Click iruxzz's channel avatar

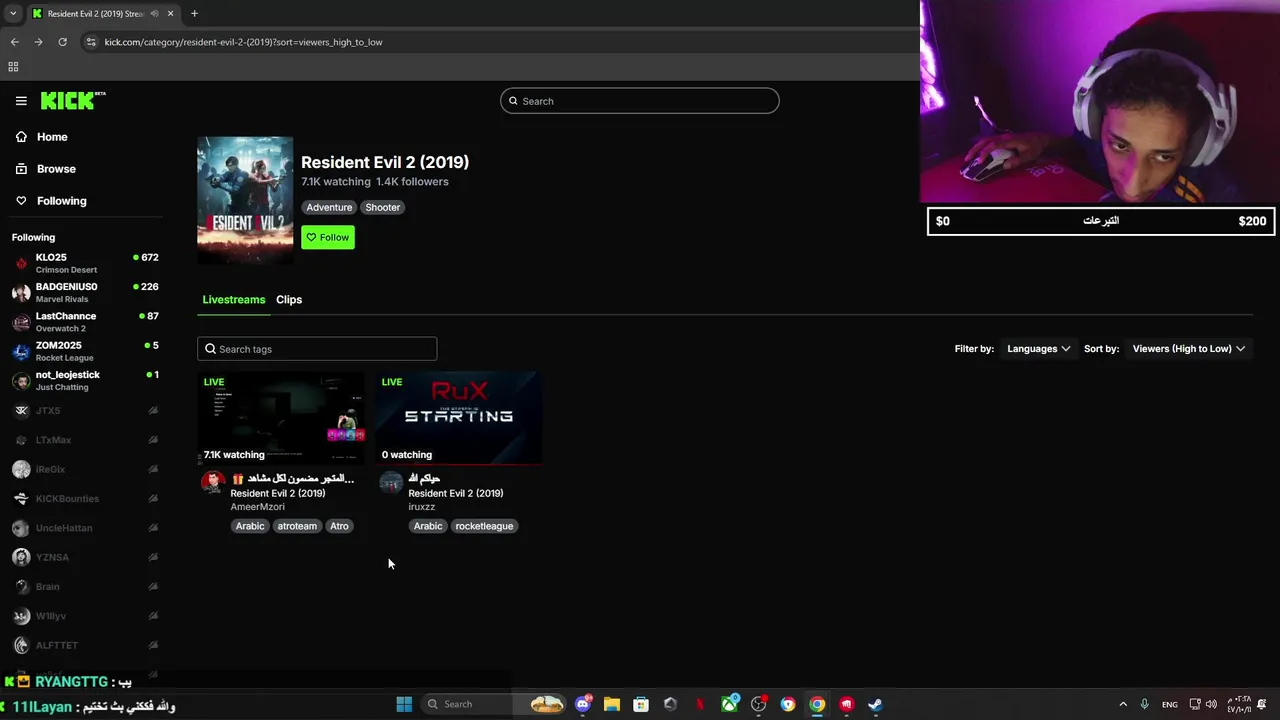(x=391, y=483)
